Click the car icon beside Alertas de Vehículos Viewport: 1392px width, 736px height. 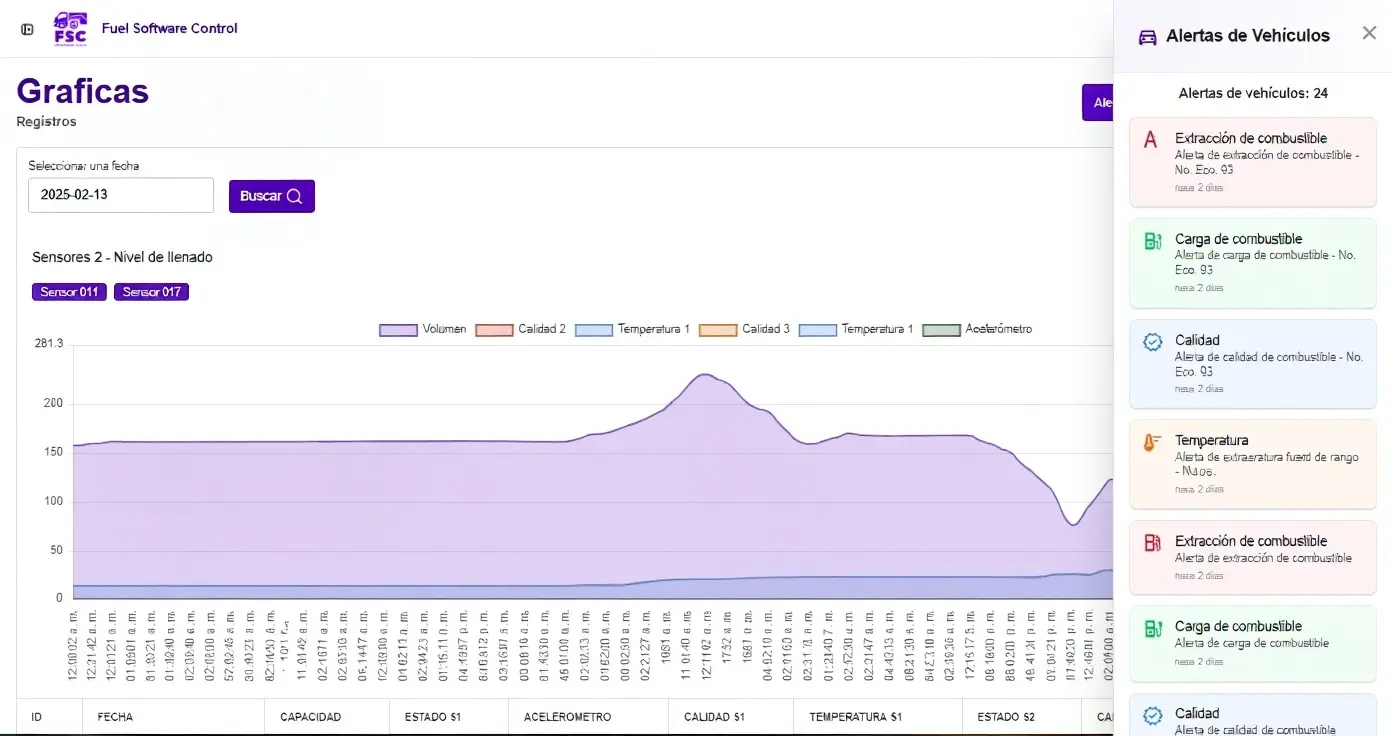click(1146, 35)
